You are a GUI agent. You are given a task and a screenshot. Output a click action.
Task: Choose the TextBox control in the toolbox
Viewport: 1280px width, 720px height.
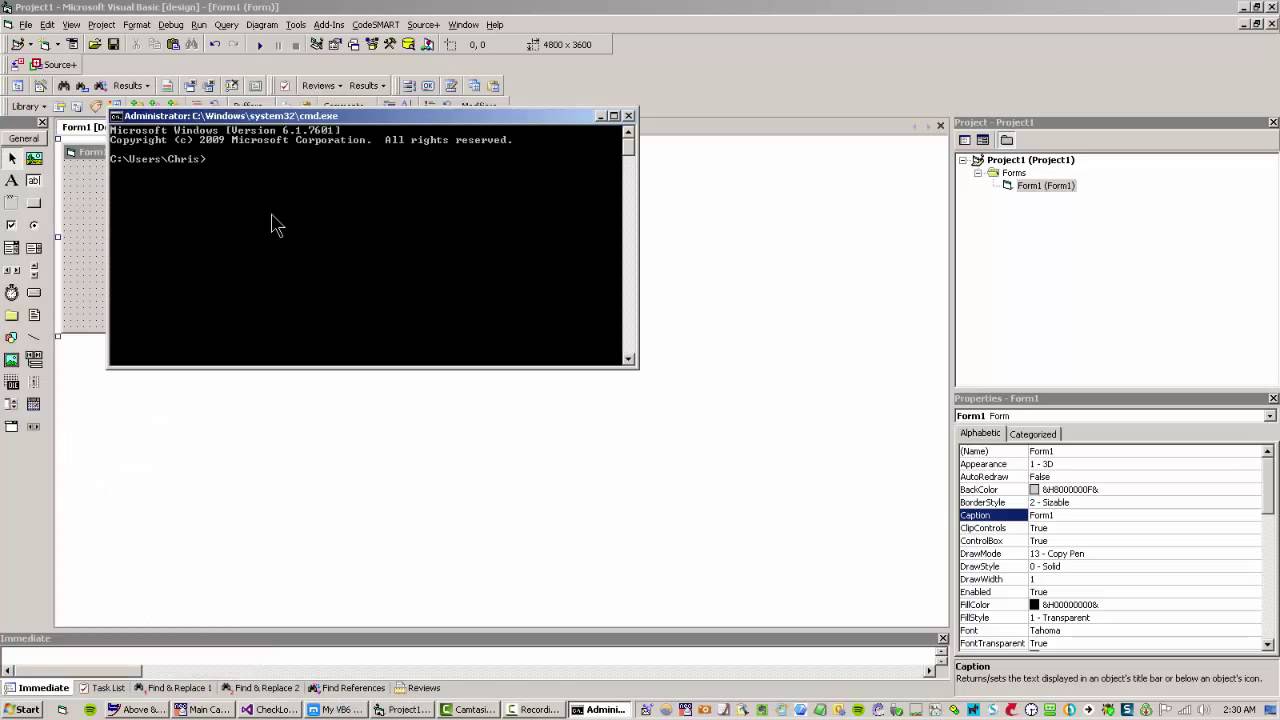pyautogui.click(x=34, y=181)
